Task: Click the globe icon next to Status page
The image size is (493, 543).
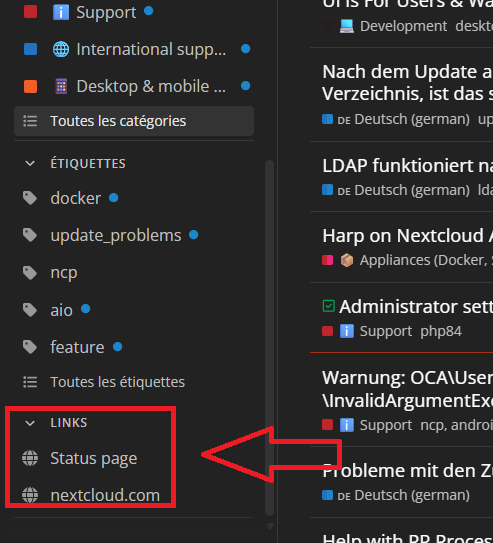Action: [x=30, y=458]
